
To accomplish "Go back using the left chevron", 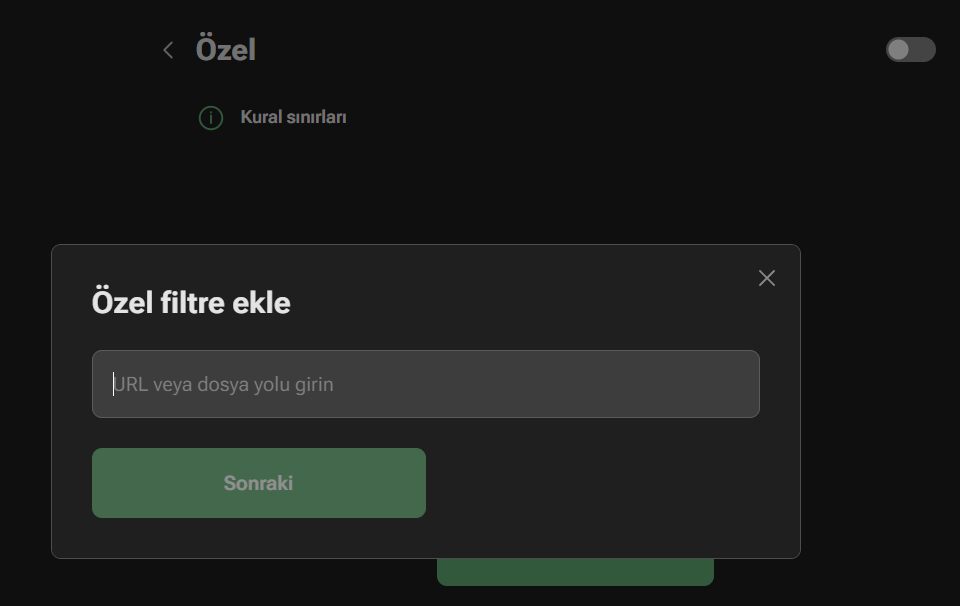I will [168, 50].
